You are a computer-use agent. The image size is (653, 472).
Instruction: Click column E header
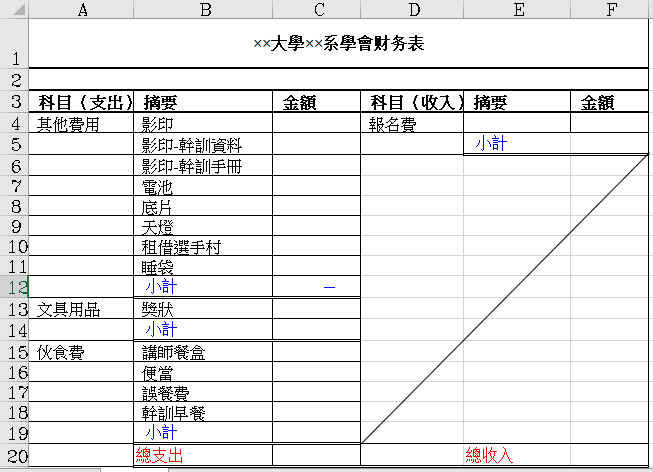click(517, 10)
